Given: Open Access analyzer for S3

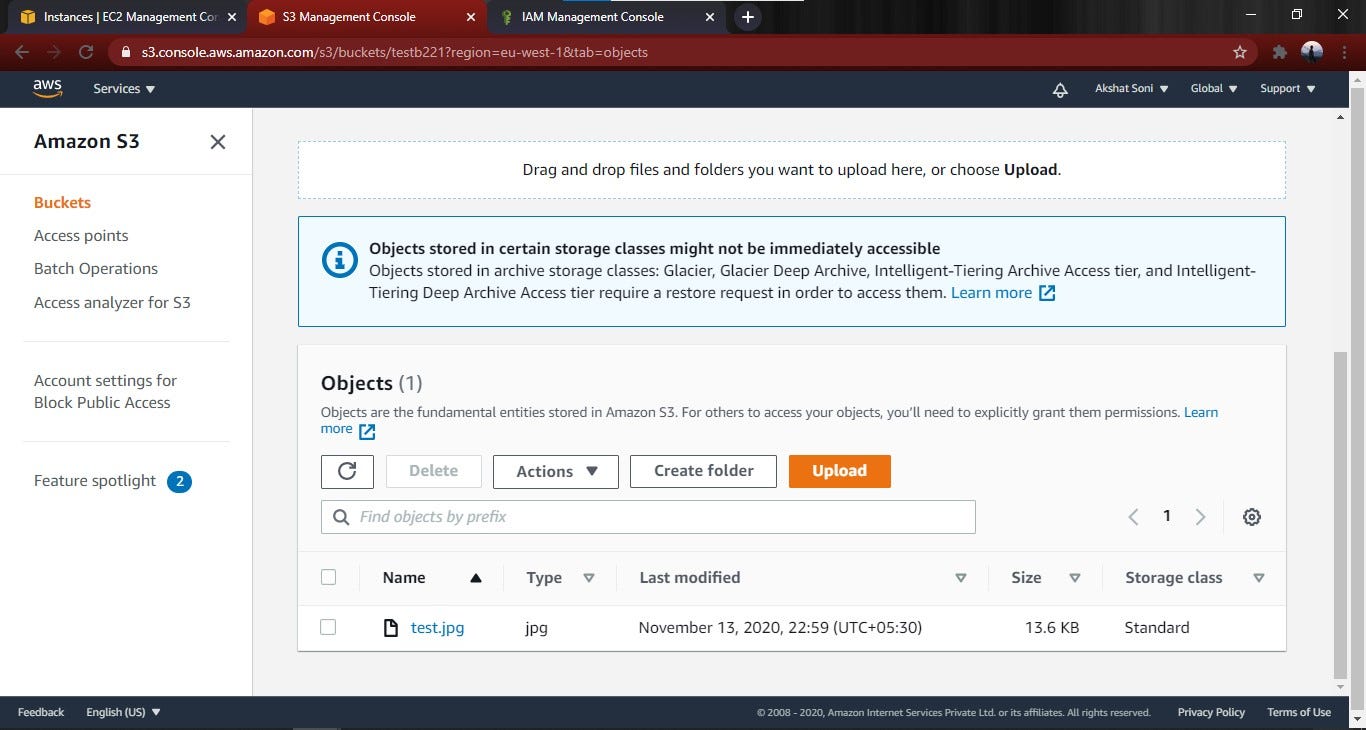Looking at the screenshot, I should (112, 303).
